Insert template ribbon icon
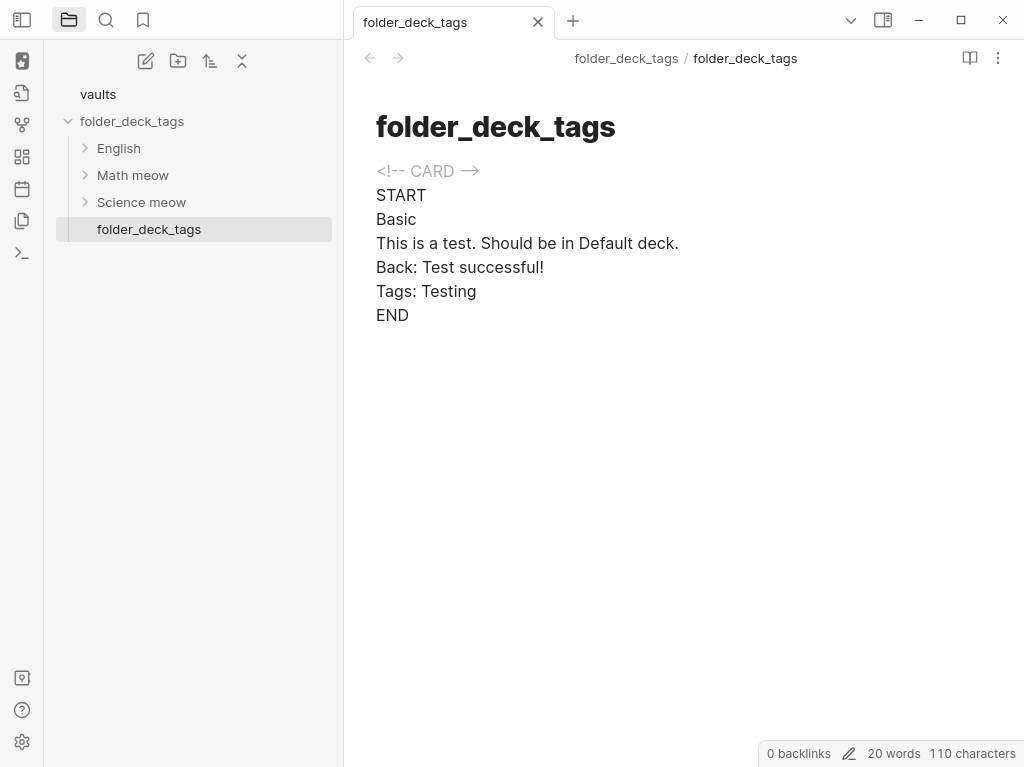This screenshot has height=767, width=1024. (22, 221)
